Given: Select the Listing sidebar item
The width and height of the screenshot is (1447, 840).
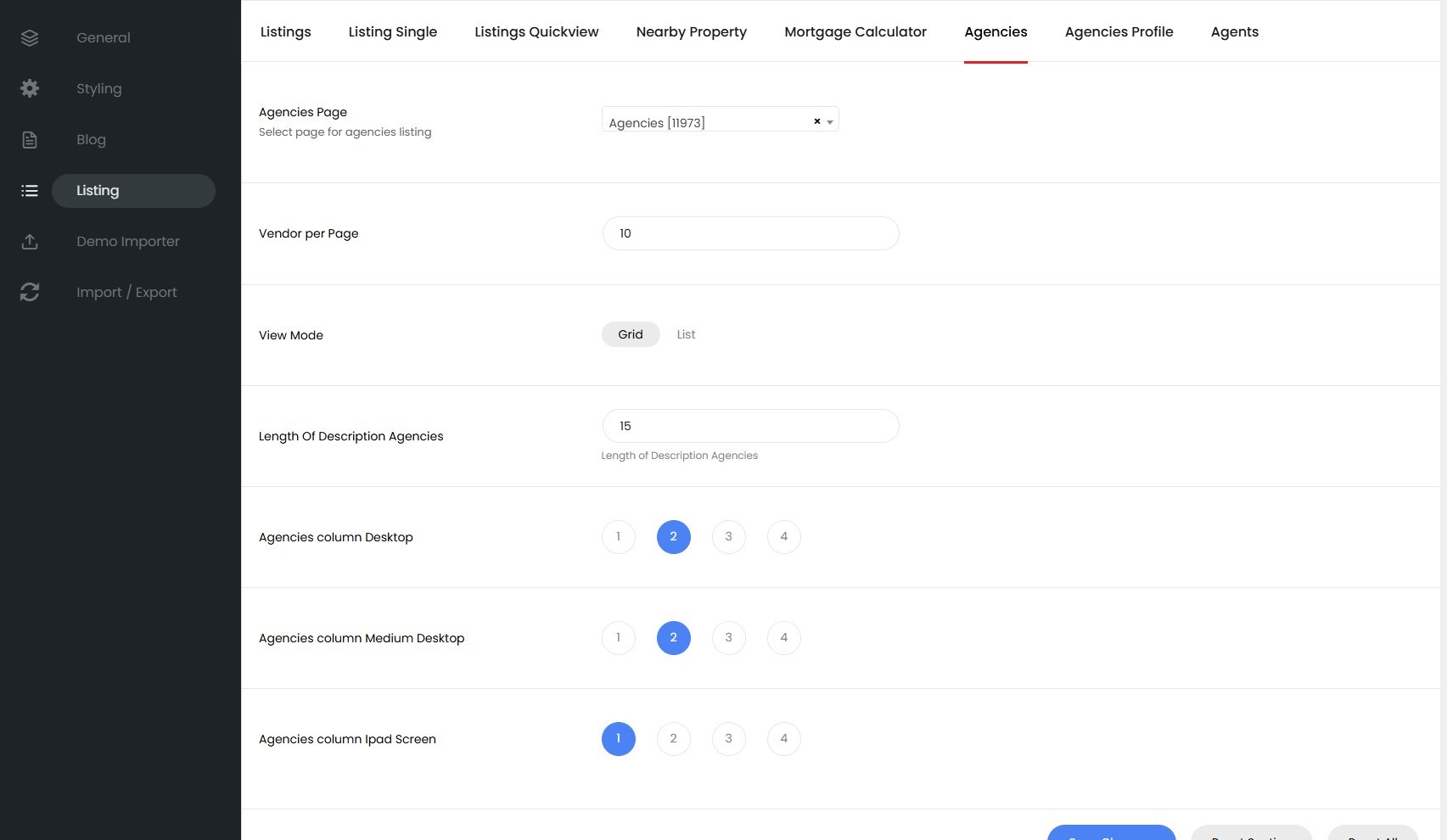Looking at the screenshot, I should click(133, 191).
